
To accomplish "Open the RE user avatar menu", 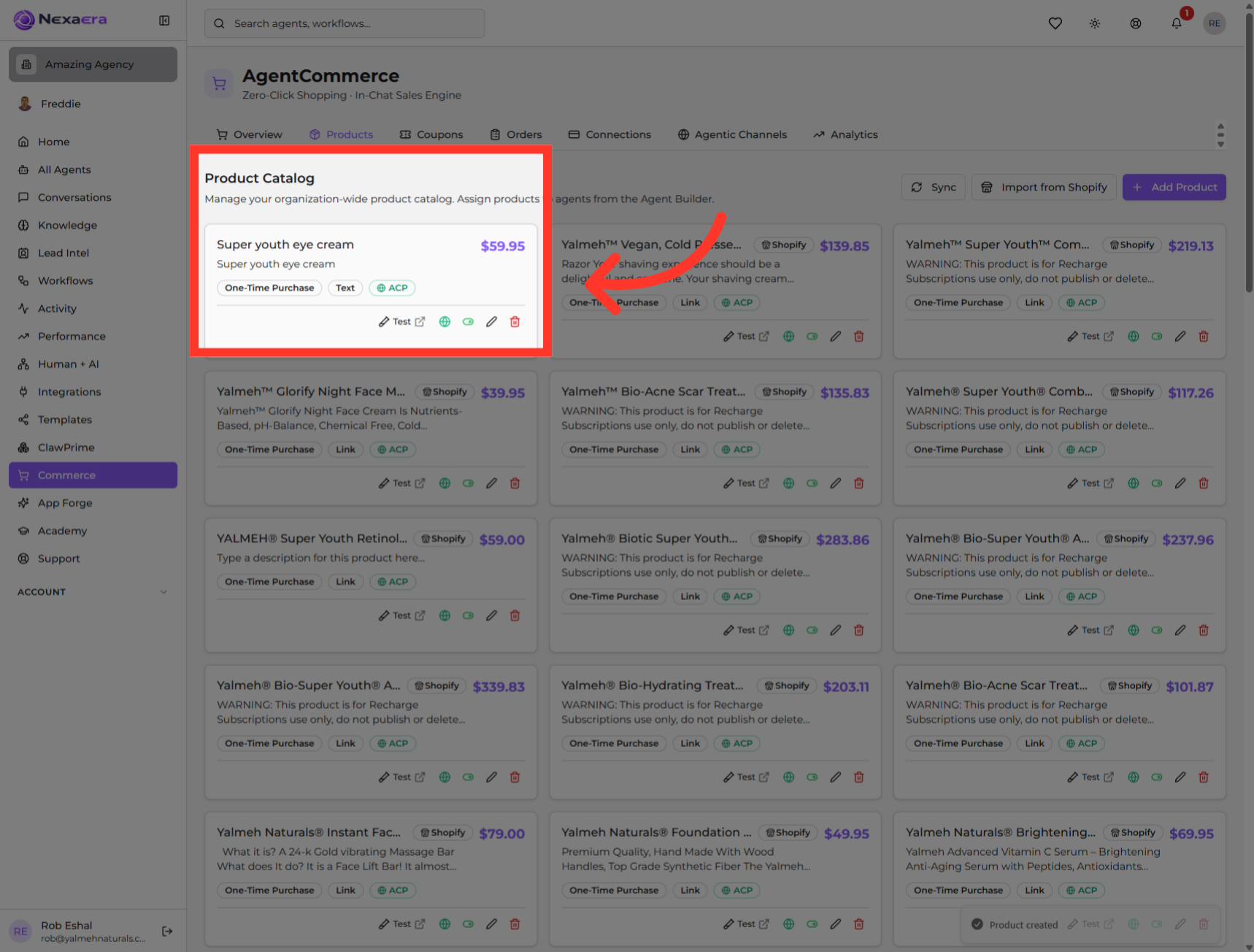I will point(1215,23).
